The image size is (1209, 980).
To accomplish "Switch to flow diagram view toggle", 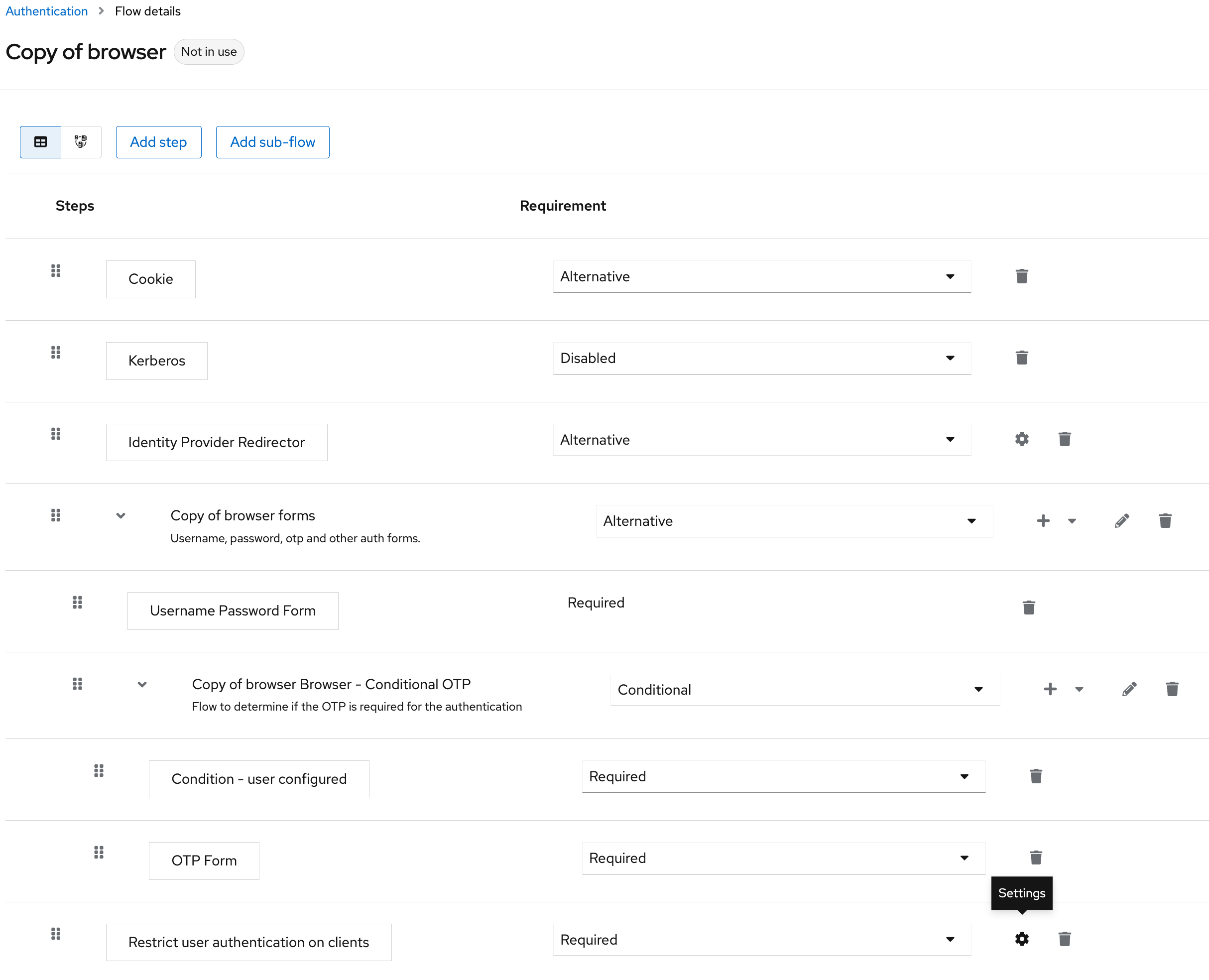I will tap(81, 142).
